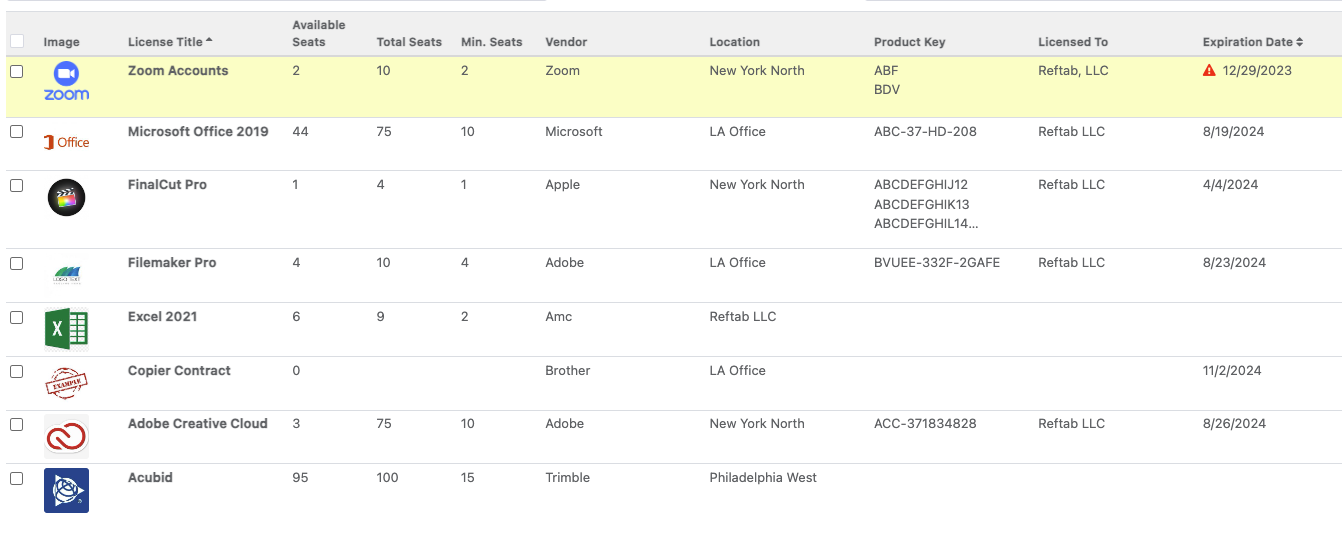Viewport: 1342px width, 542px height.
Task: Click Acubid's 95 available seats value
Action: (x=301, y=478)
